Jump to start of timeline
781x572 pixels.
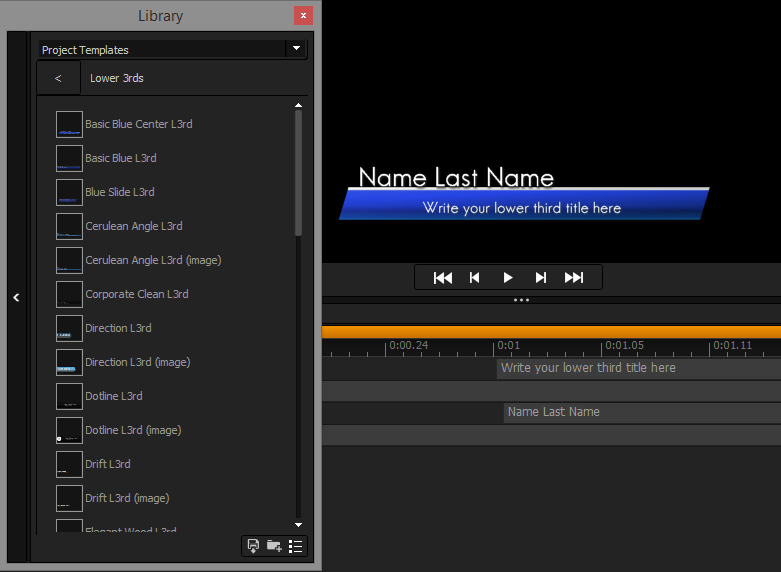443,277
